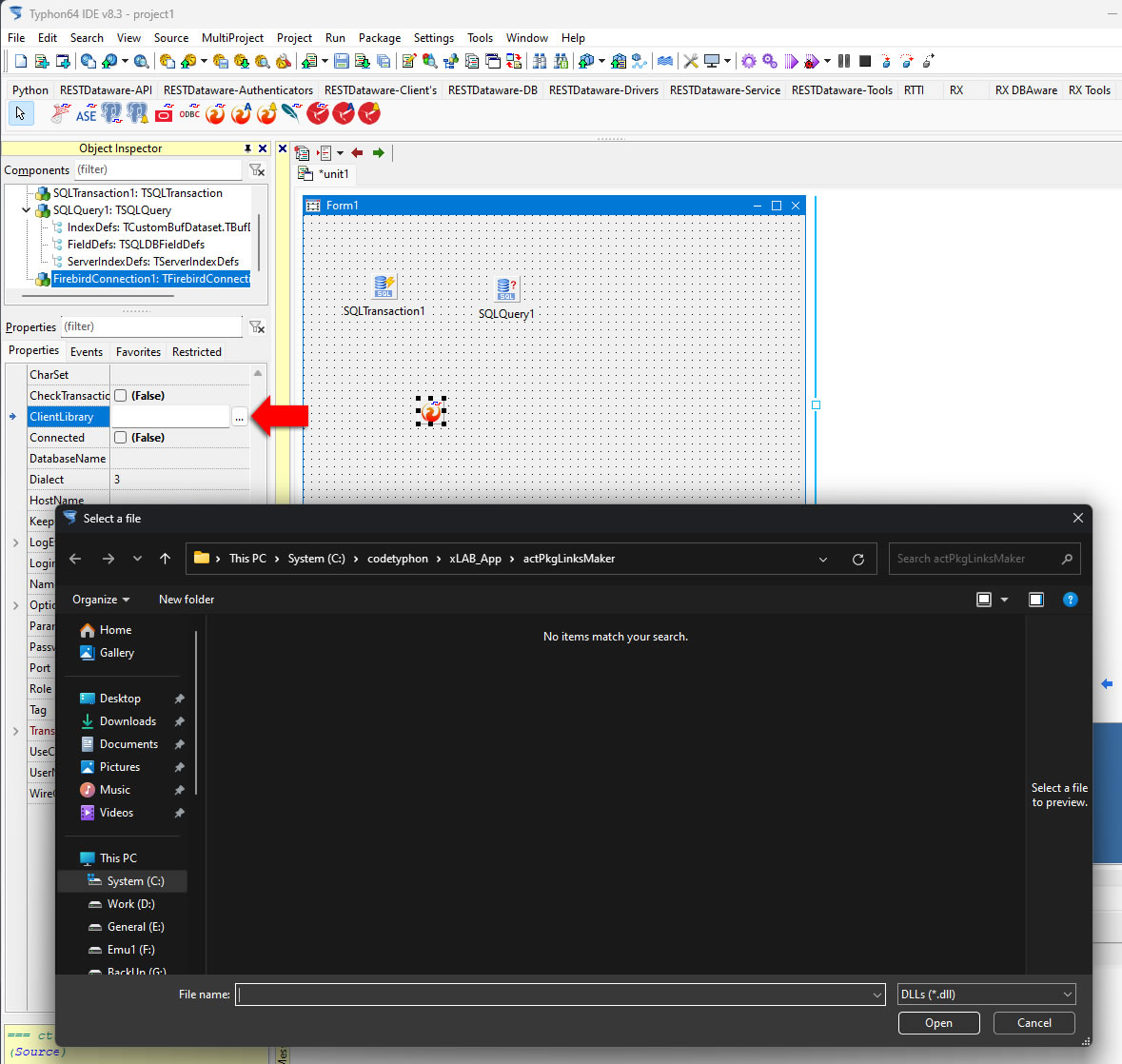This screenshot has width=1122, height=1064.
Task: Click the help icon in file dialog
Action: (1070, 600)
